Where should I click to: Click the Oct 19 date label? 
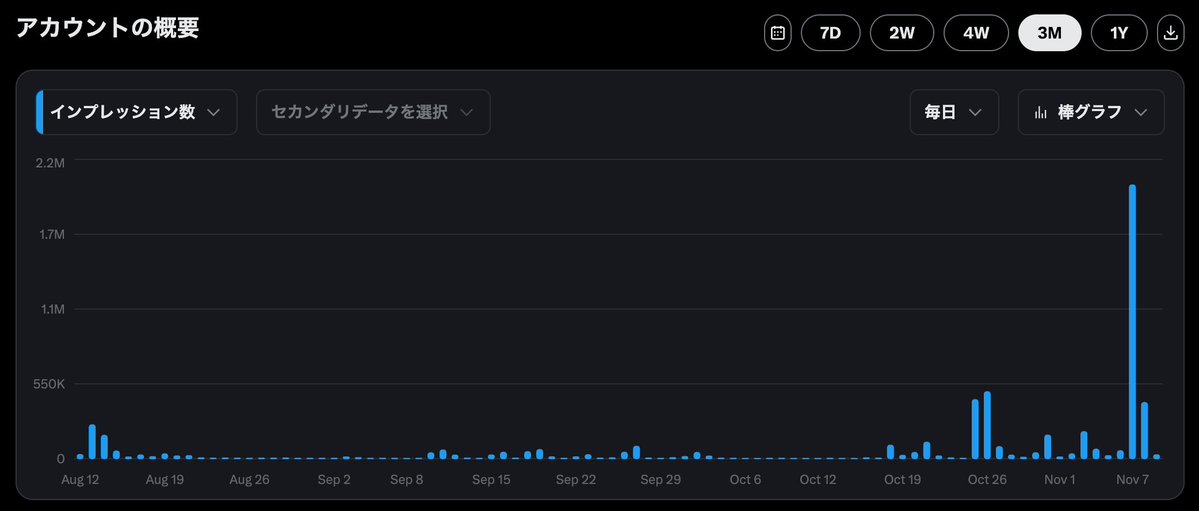click(902, 480)
